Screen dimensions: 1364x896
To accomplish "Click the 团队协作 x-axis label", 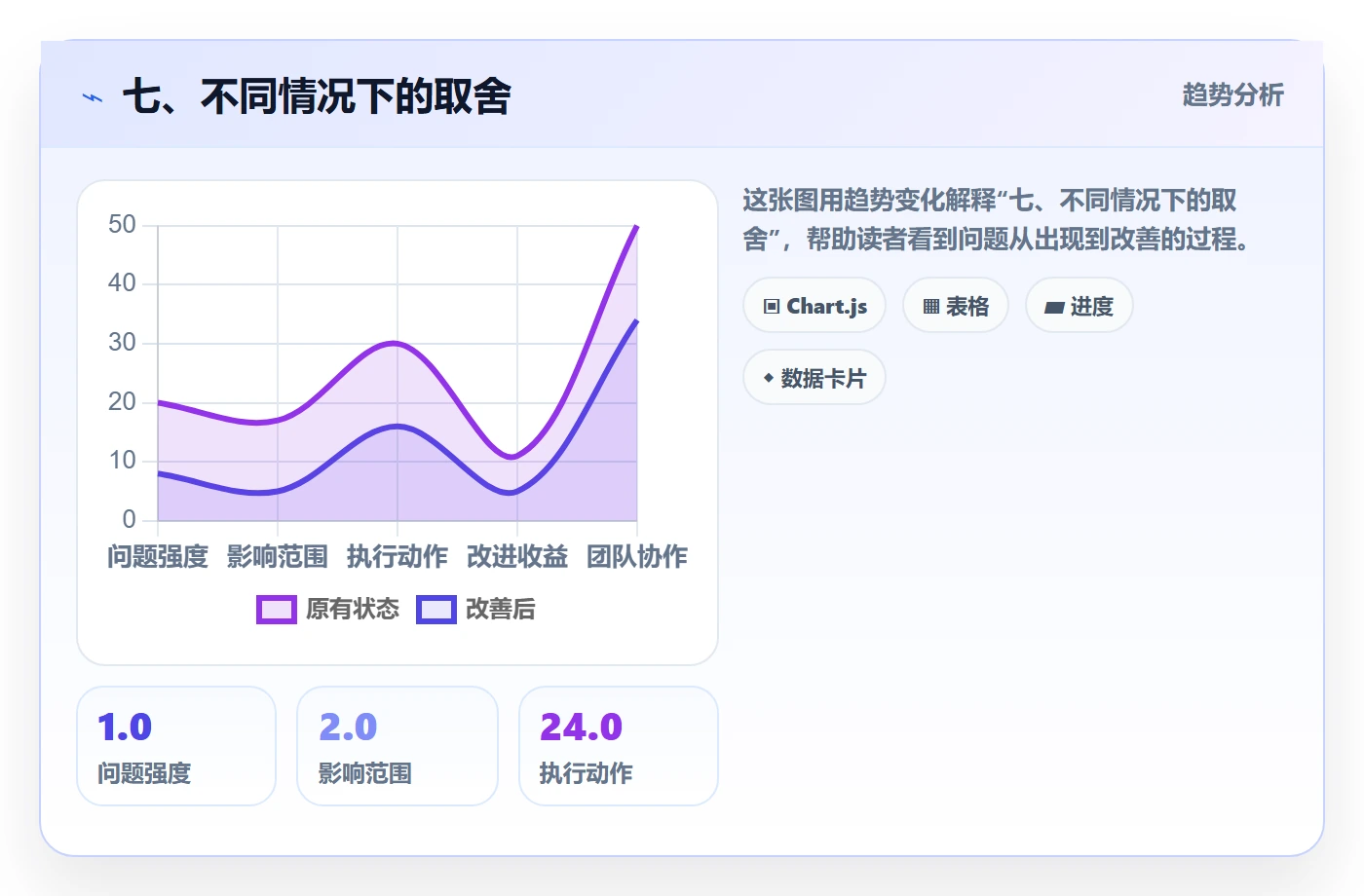I will point(637,557).
